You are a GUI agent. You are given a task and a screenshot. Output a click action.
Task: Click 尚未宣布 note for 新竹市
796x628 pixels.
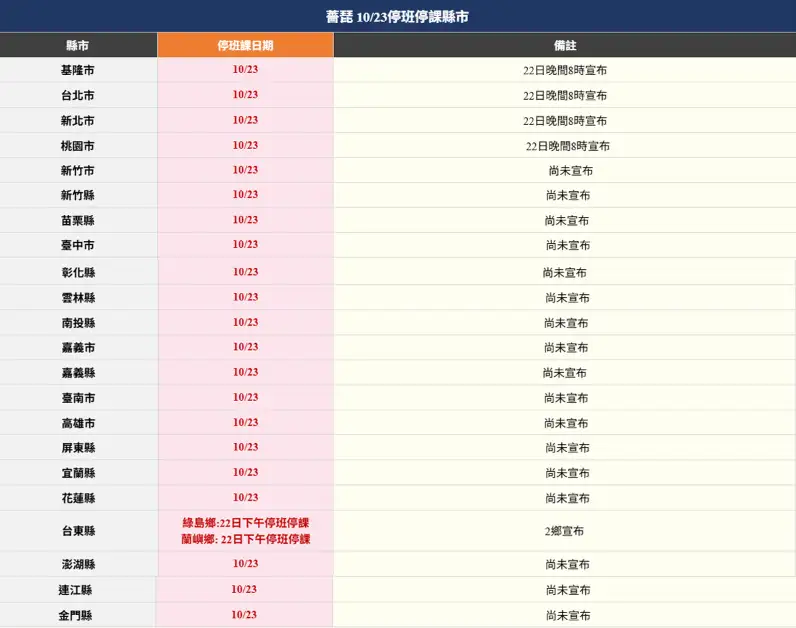(571, 171)
